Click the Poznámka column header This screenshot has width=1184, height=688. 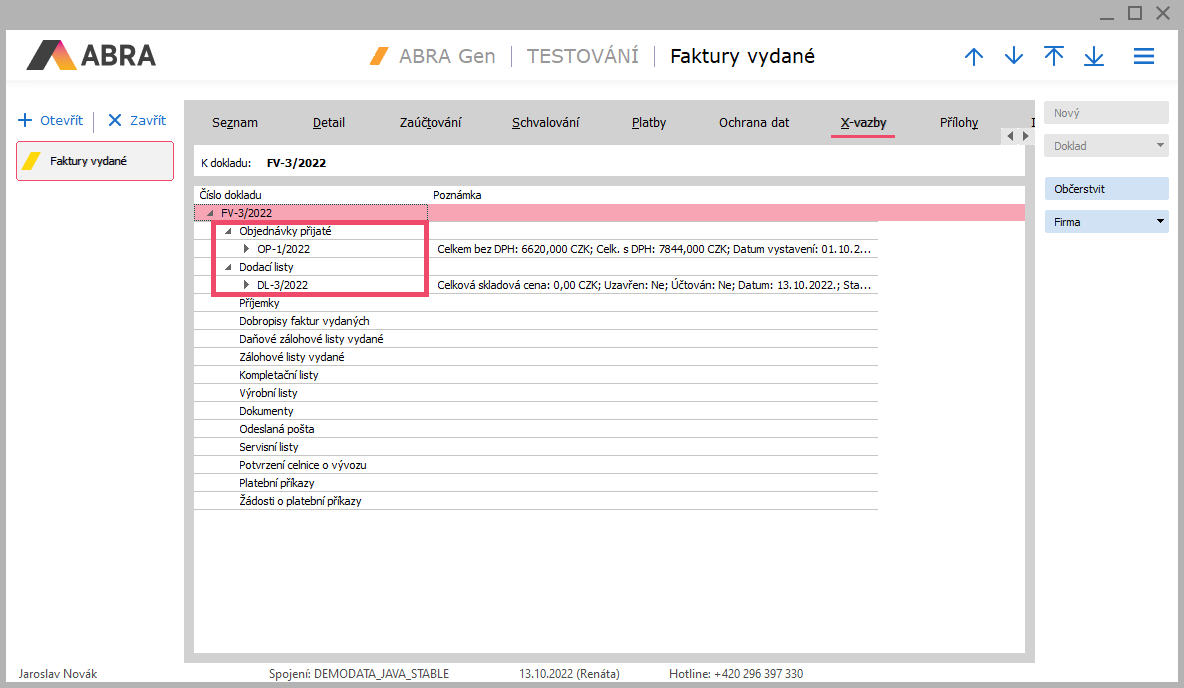[457, 195]
